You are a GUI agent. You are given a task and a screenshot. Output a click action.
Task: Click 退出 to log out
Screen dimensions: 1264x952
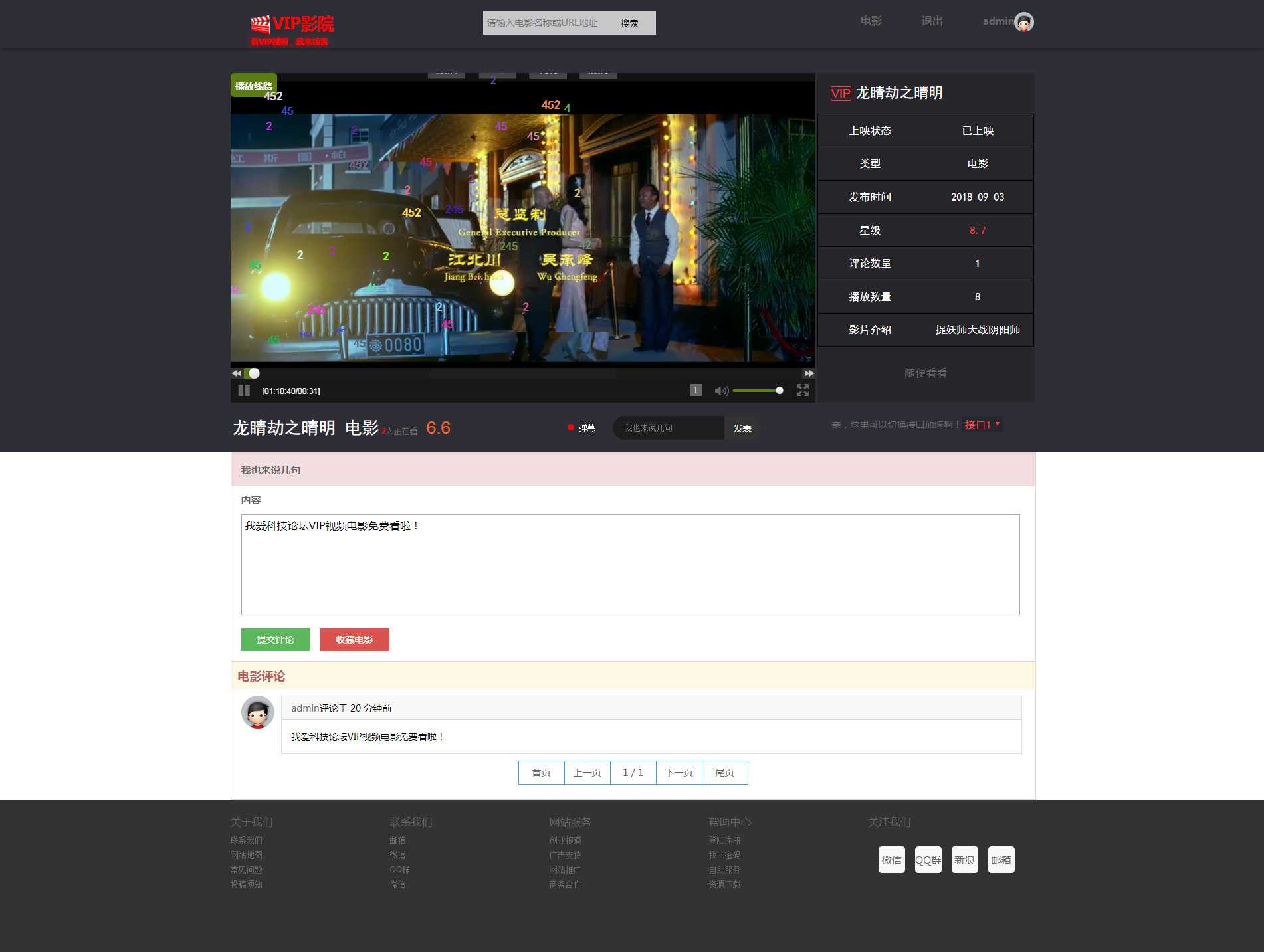932,21
